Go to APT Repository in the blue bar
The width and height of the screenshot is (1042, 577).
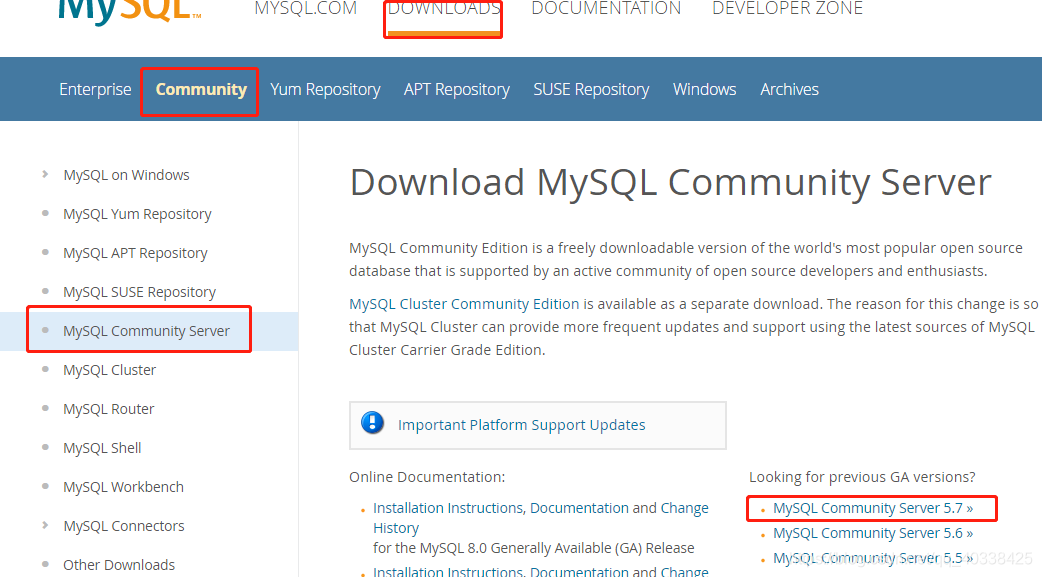pos(457,90)
